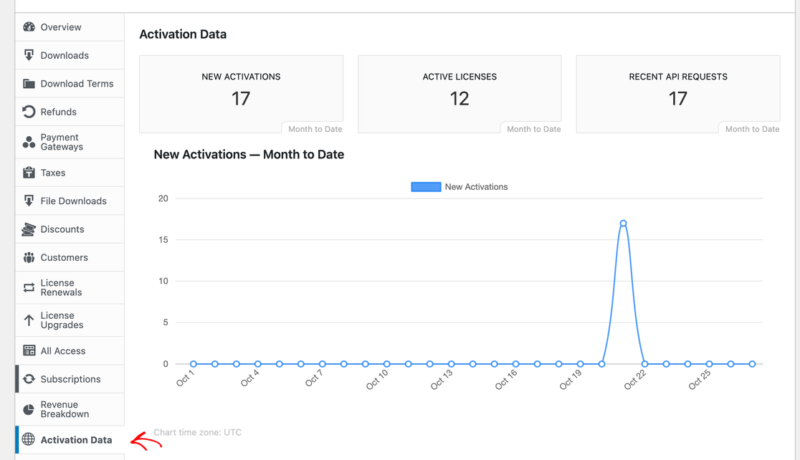This screenshot has width=800, height=460.
Task: Switch to the Downloads tab
Action: (70, 55)
